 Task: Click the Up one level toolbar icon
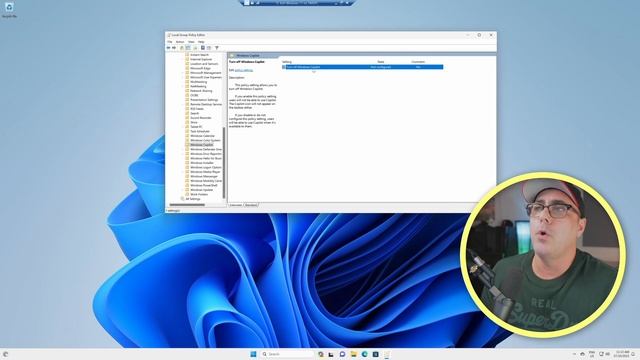182,48
